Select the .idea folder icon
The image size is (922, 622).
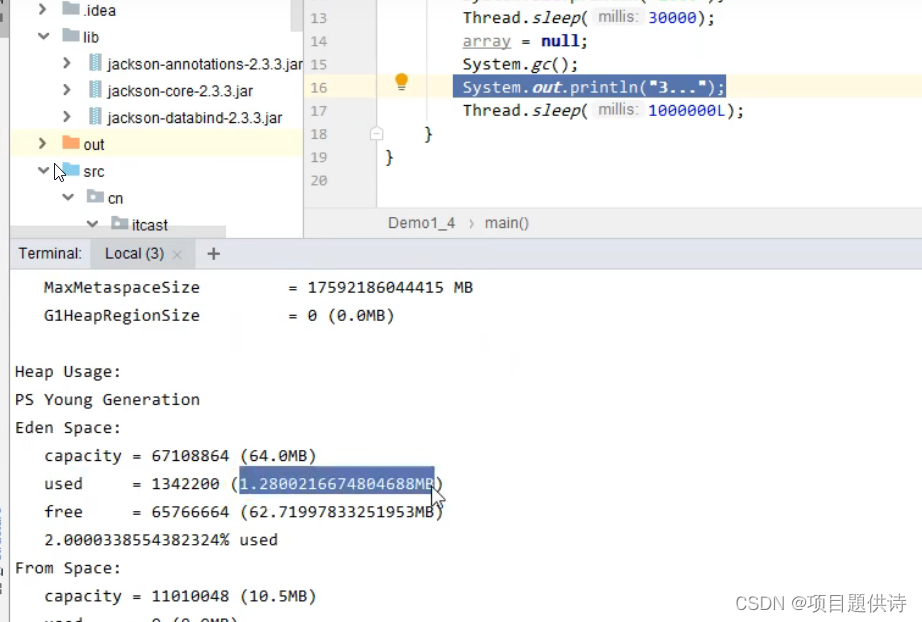[x=71, y=9]
